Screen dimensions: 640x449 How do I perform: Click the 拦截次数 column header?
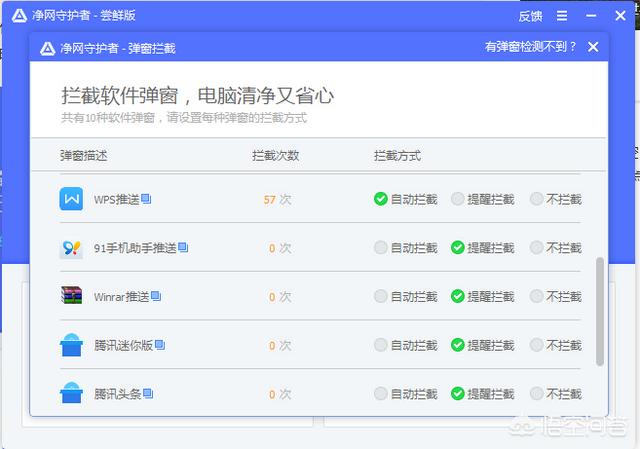click(x=276, y=156)
